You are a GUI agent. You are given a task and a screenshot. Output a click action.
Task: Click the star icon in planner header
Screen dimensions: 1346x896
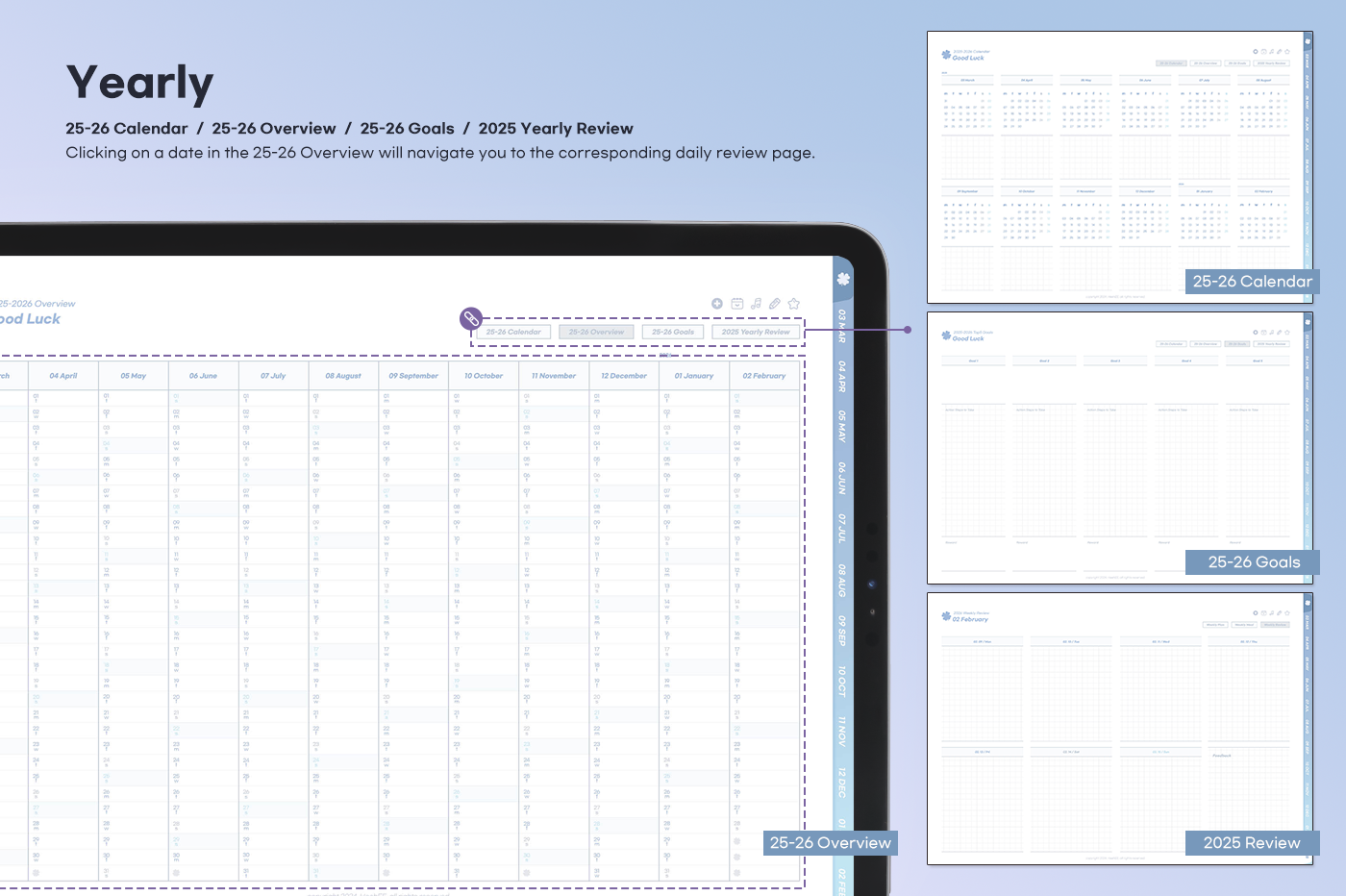794,304
